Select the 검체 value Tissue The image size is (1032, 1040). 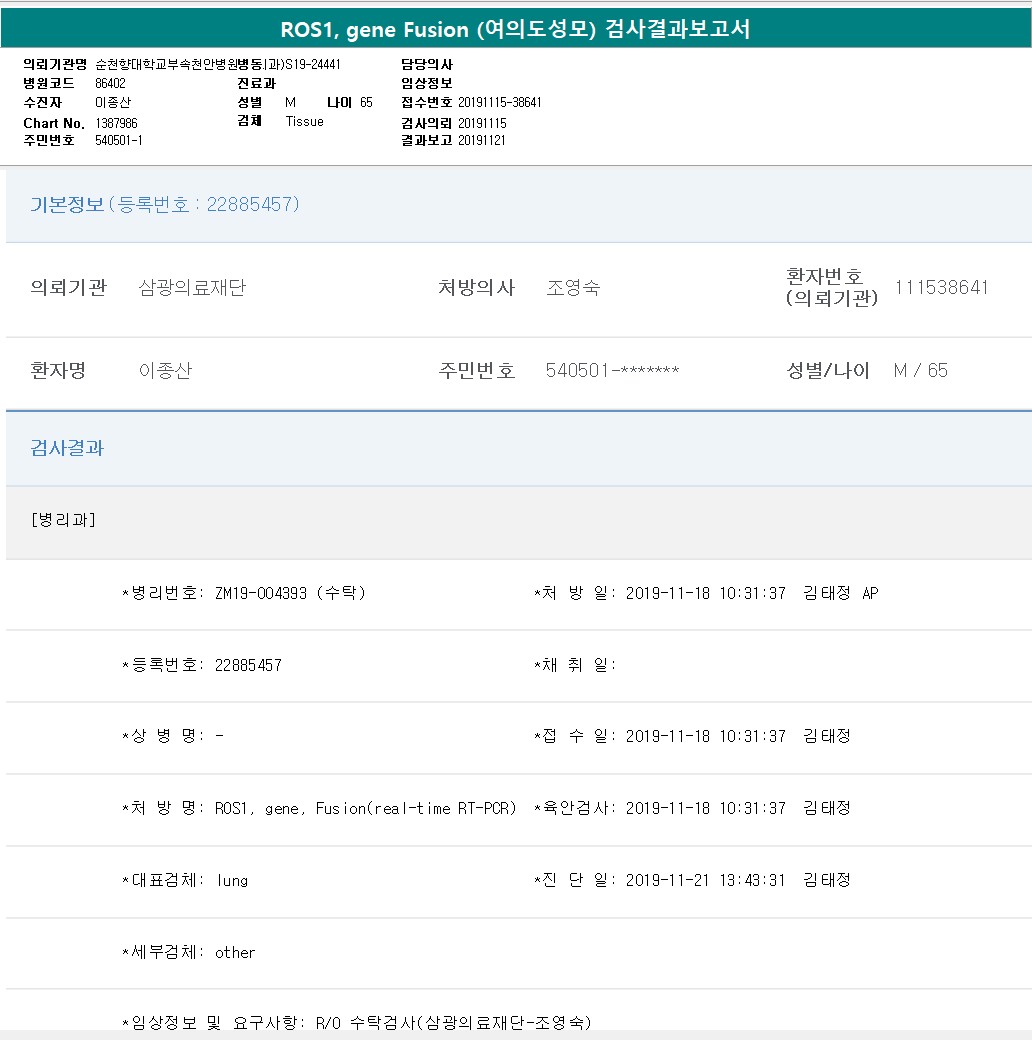coord(304,122)
